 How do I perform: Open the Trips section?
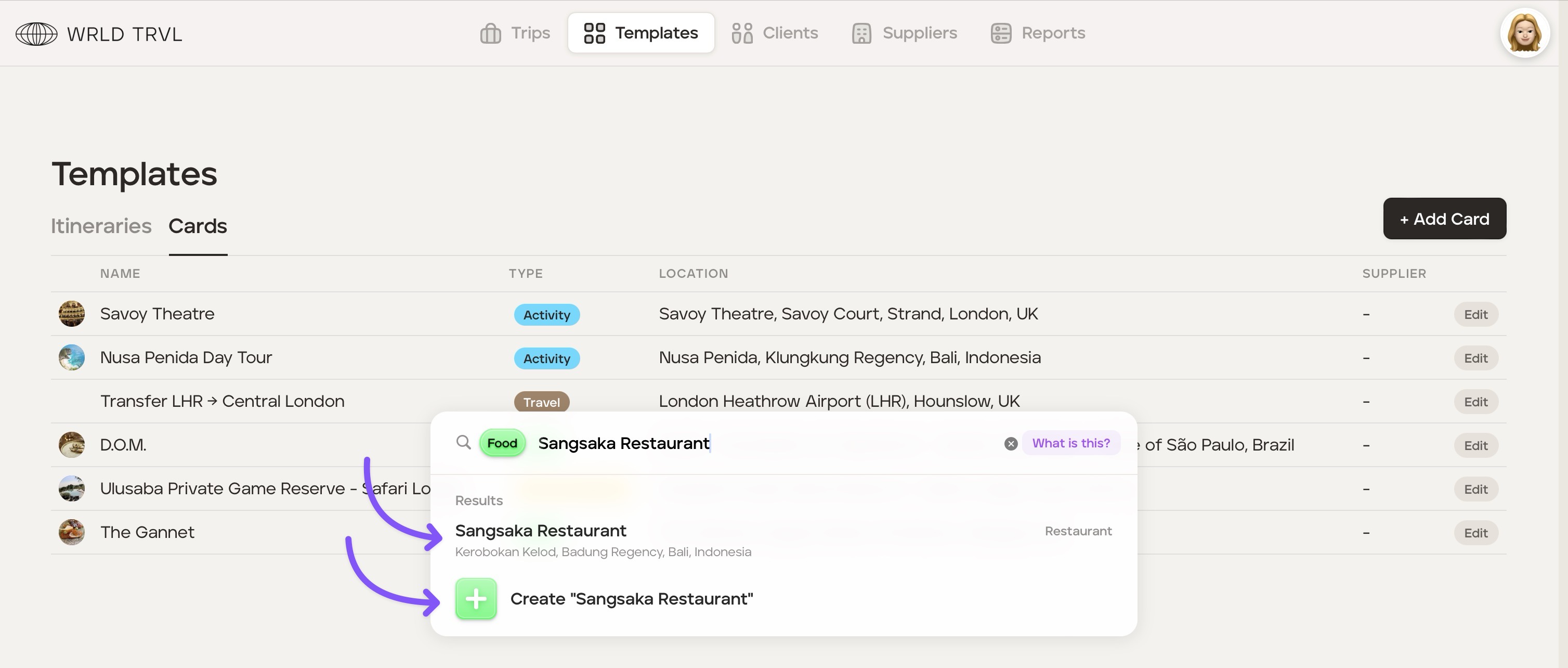pyautogui.click(x=515, y=33)
